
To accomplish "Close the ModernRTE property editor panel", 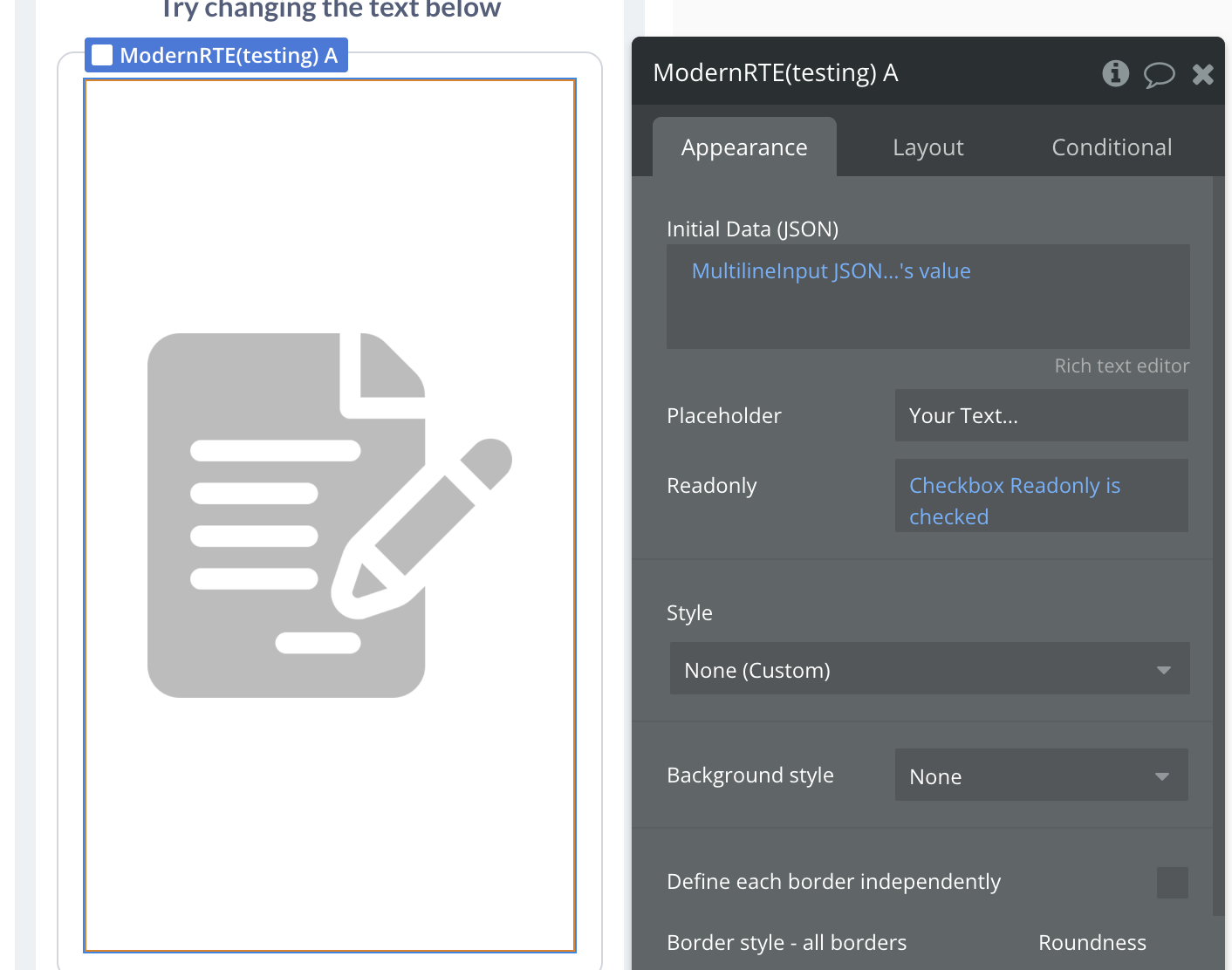I will click(x=1203, y=75).
